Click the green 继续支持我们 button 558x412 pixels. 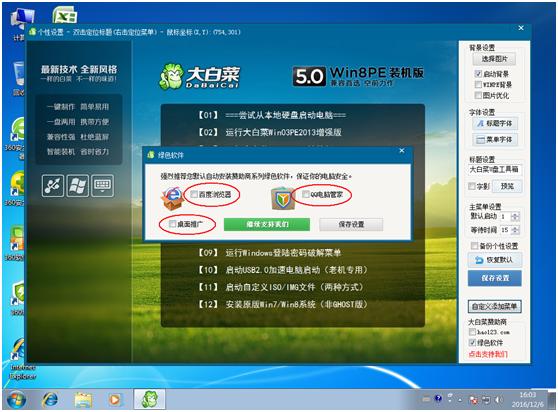(267, 224)
